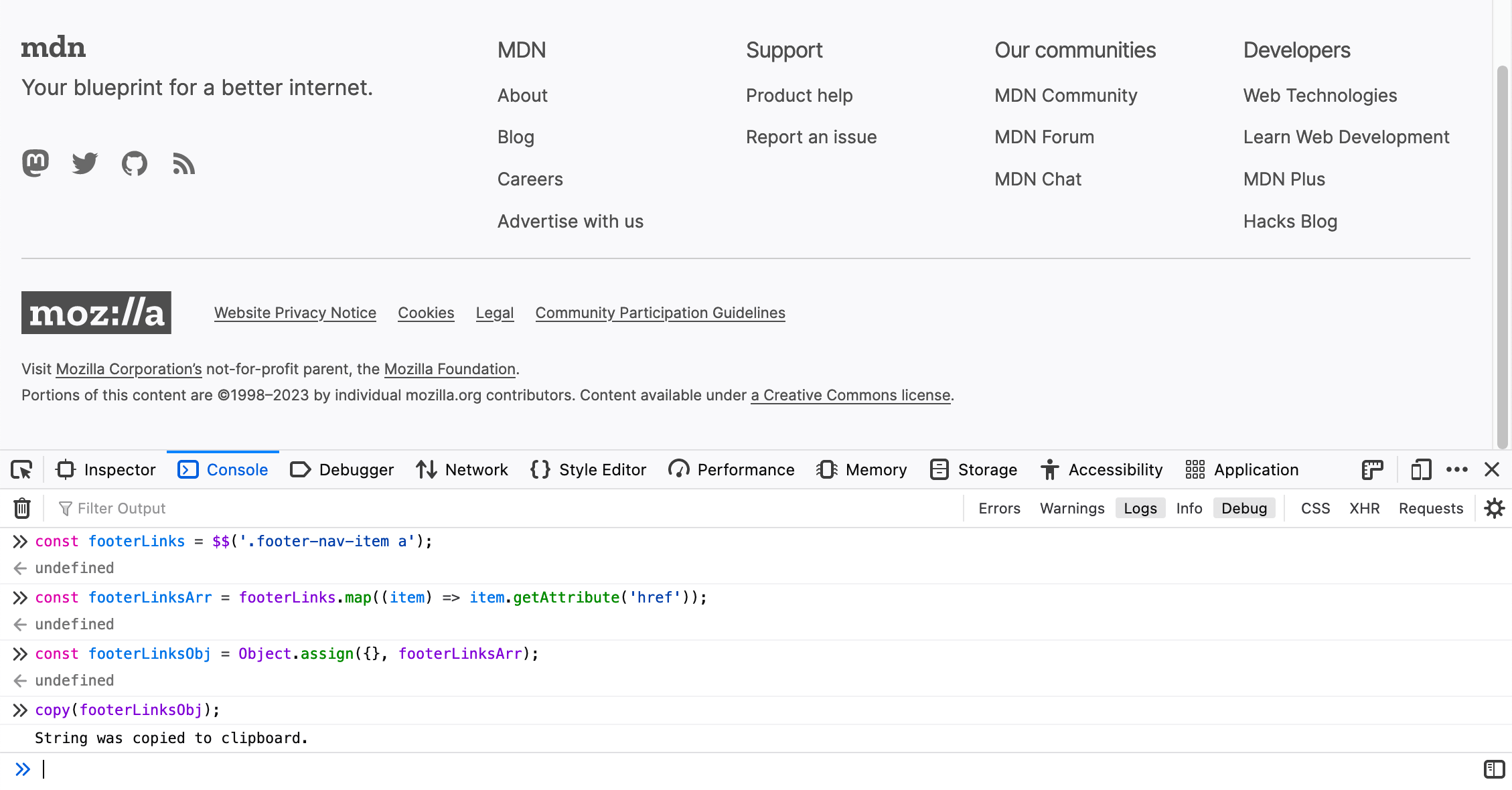Open the MDN Community link
This screenshot has width=1512, height=790.
1066,96
